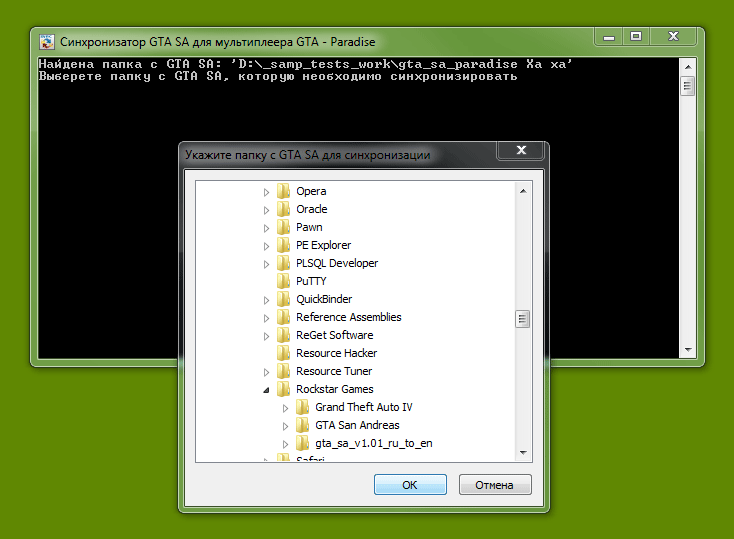734x539 pixels.
Task: Expand the Oracle folder
Action: coord(266,210)
